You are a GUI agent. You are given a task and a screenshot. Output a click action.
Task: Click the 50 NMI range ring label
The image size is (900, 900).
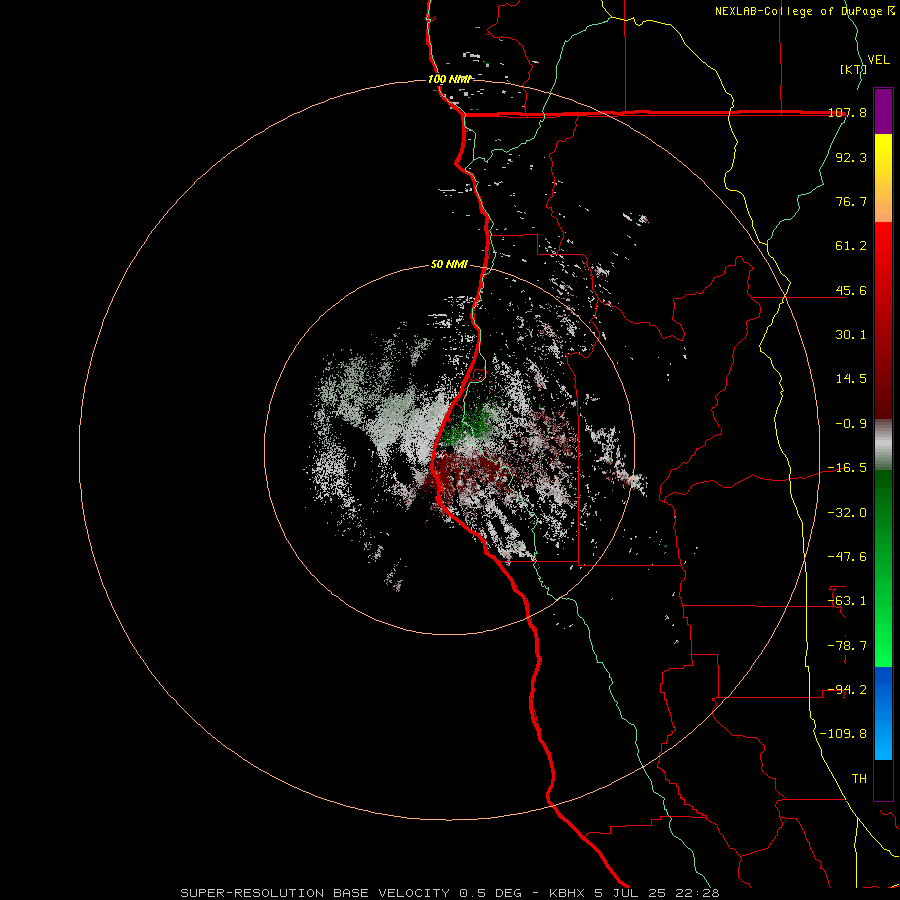(x=449, y=265)
